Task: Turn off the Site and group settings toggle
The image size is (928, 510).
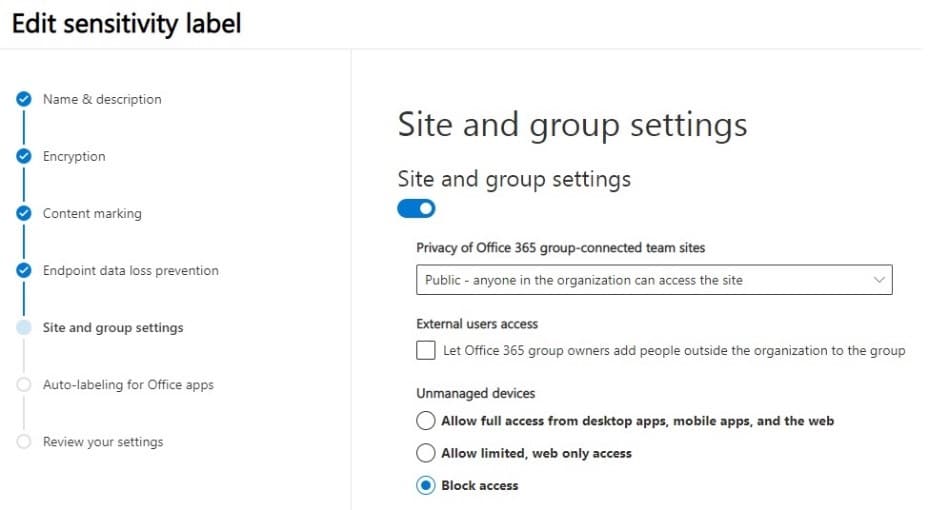Action: 416,208
